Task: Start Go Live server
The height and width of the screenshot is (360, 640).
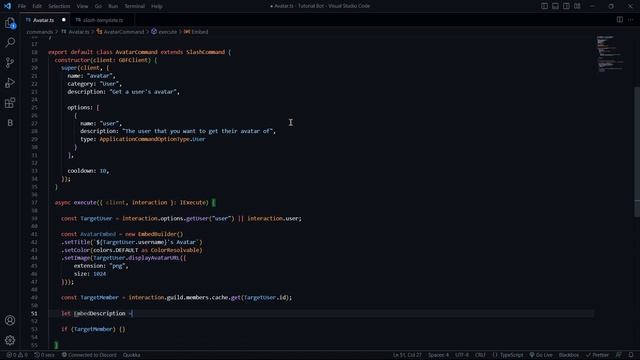Action: pyautogui.click(x=541, y=355)
